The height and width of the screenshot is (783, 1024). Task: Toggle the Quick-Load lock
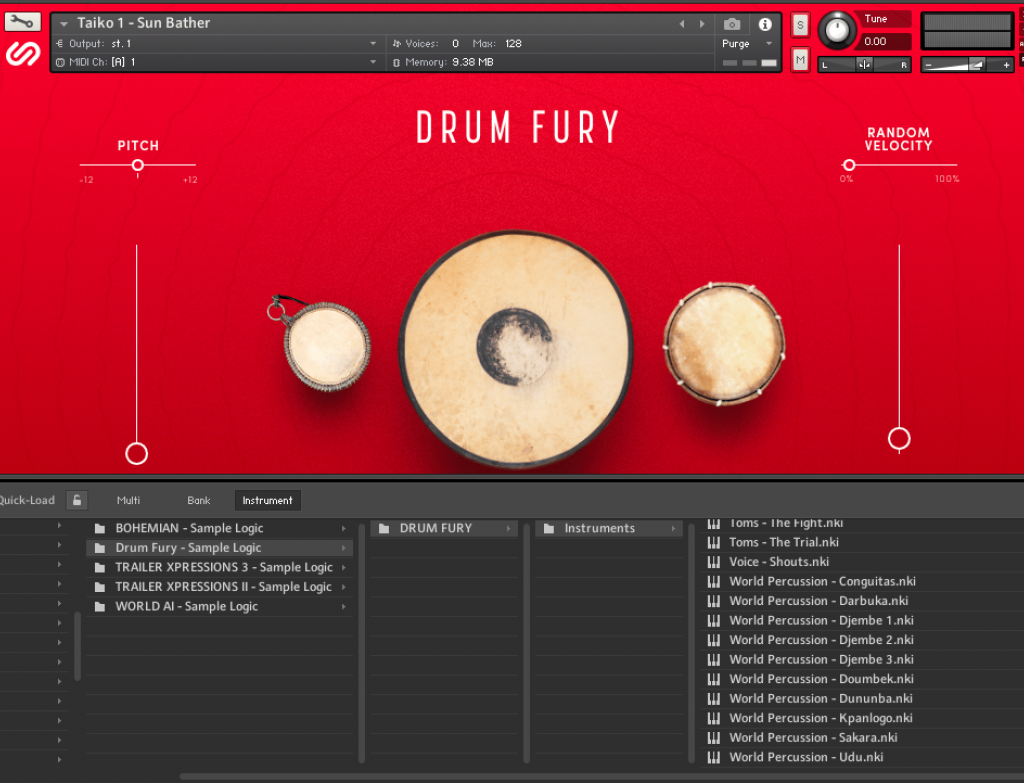tap(77, 500)
